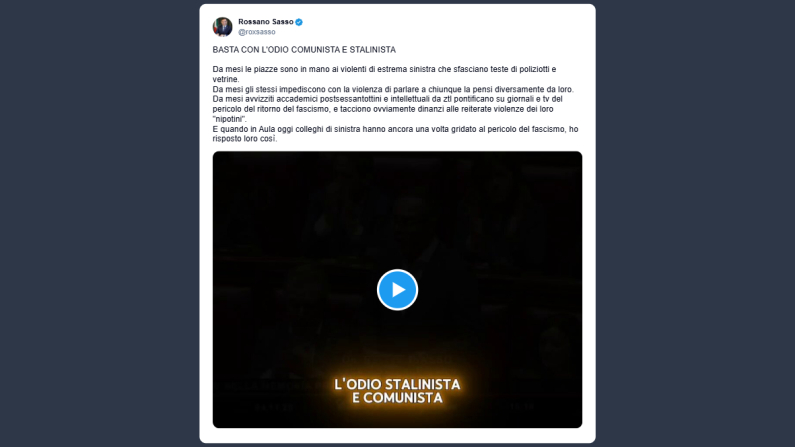Click the sentence starting "E quando in Aula"

[x=395, y=134]
